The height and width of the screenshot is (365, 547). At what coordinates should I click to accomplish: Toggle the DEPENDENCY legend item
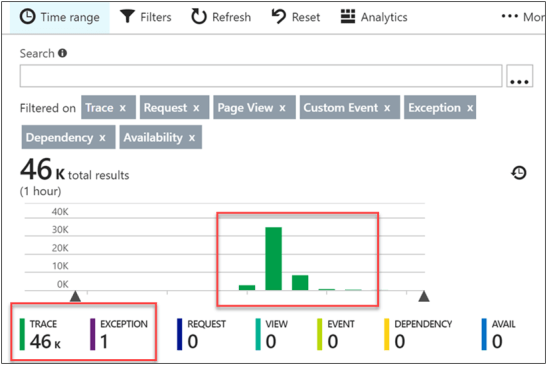418,334
